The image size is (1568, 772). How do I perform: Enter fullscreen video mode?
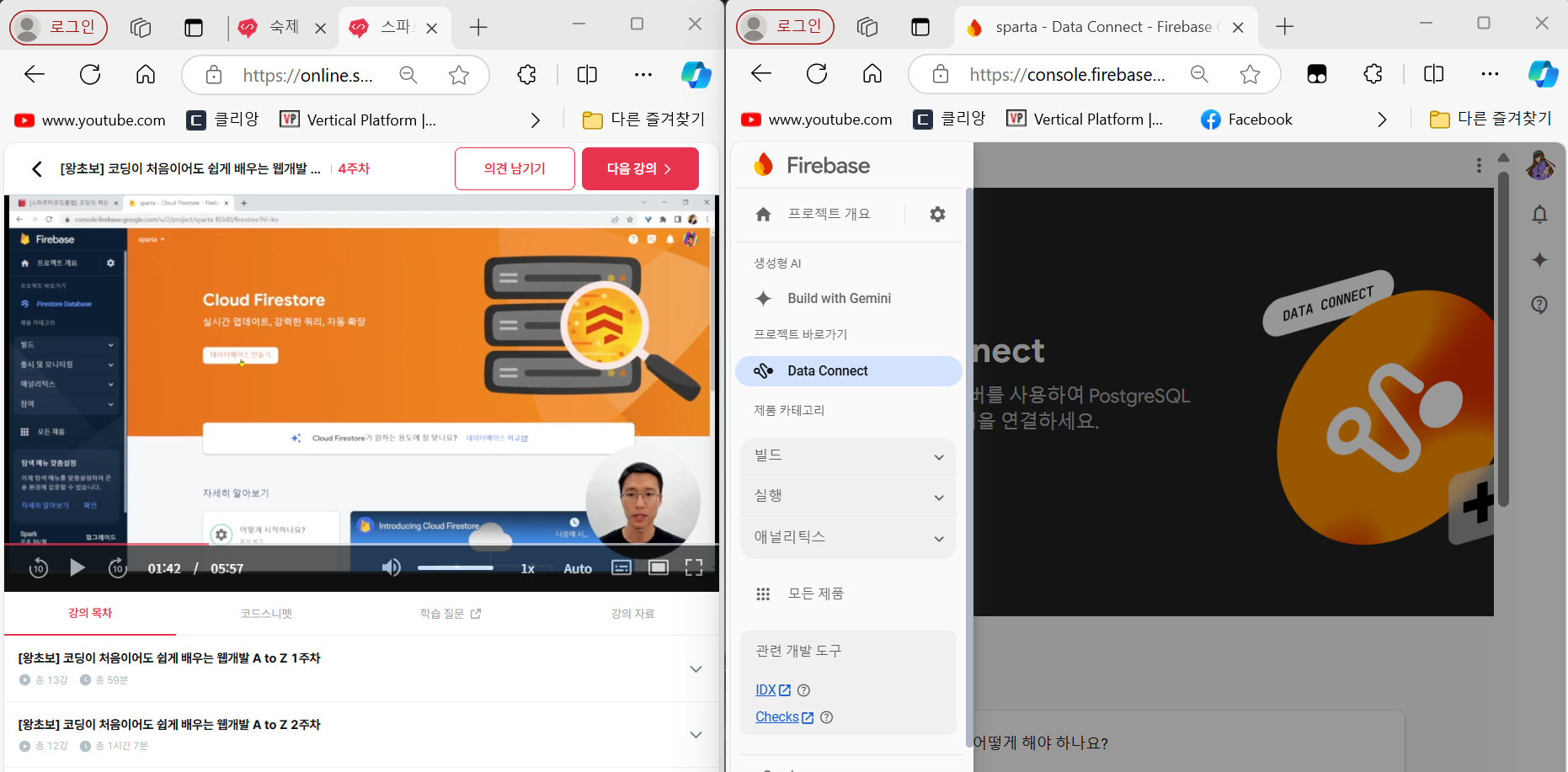[x=694, y=567]
